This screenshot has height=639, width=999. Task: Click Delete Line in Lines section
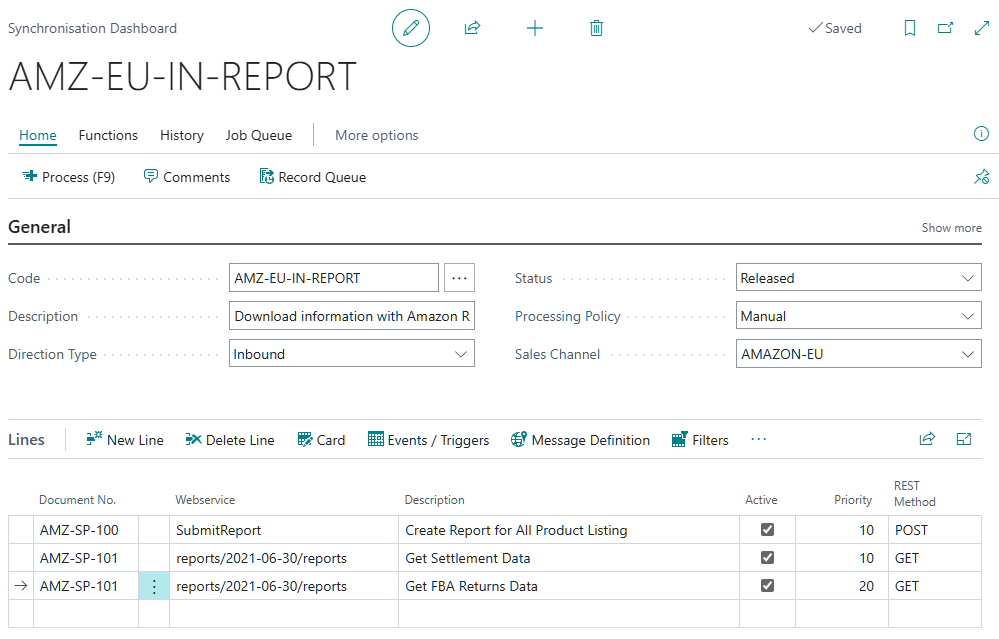(x=230, y=440)
